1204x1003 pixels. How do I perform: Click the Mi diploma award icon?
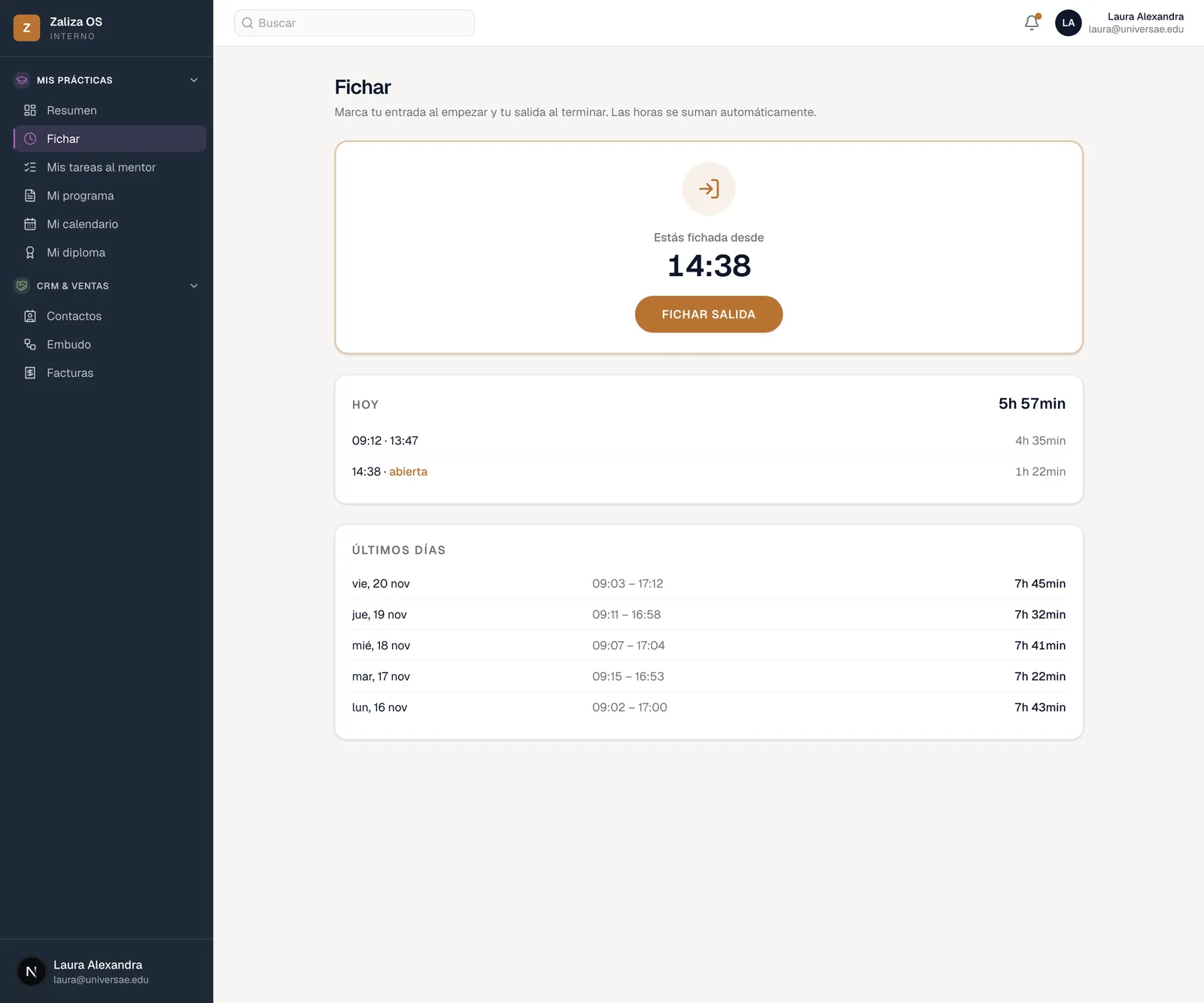pos(30,253)
